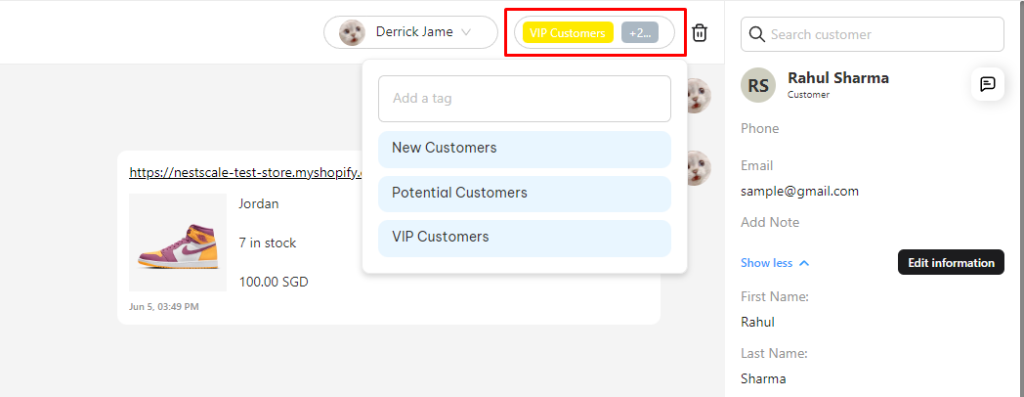Focus the Search customer field
This screenshot has height=397, width=1024.
pyautogui.click(x=872, y=34)
